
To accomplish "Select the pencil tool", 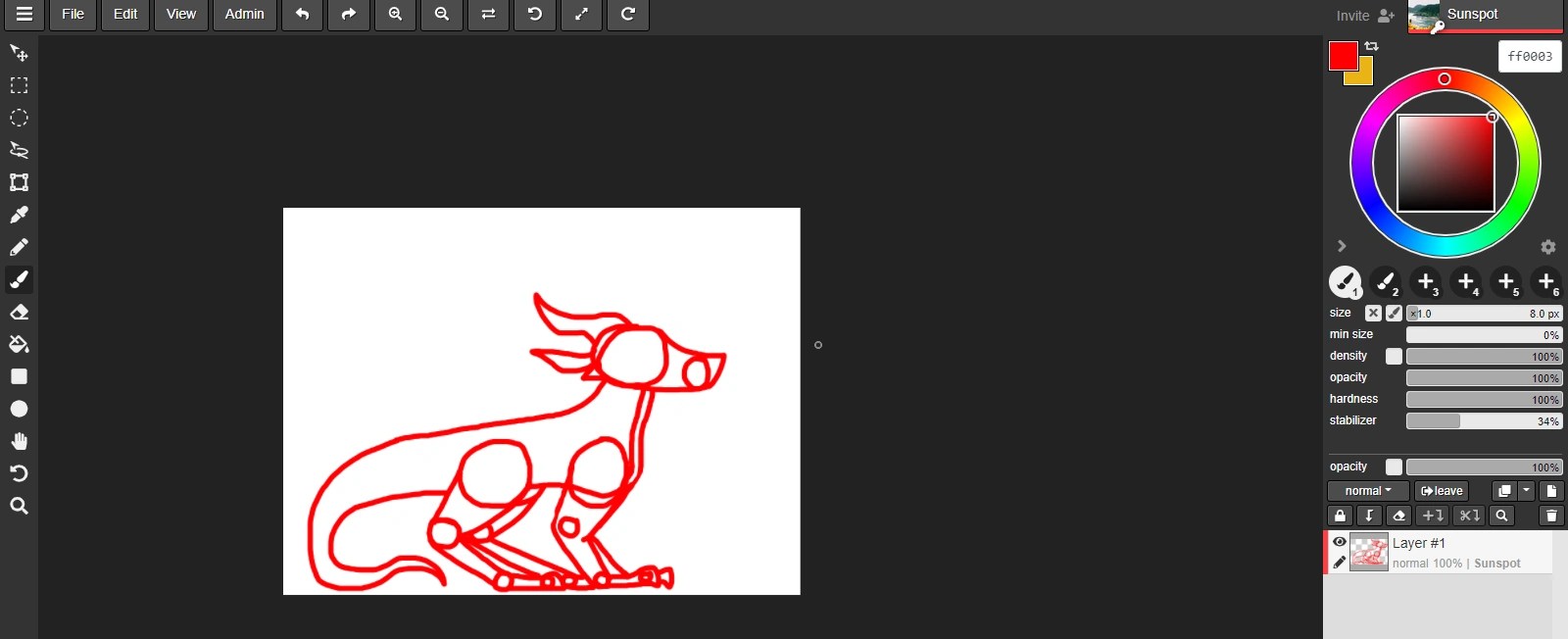I will tap(19, 247).
